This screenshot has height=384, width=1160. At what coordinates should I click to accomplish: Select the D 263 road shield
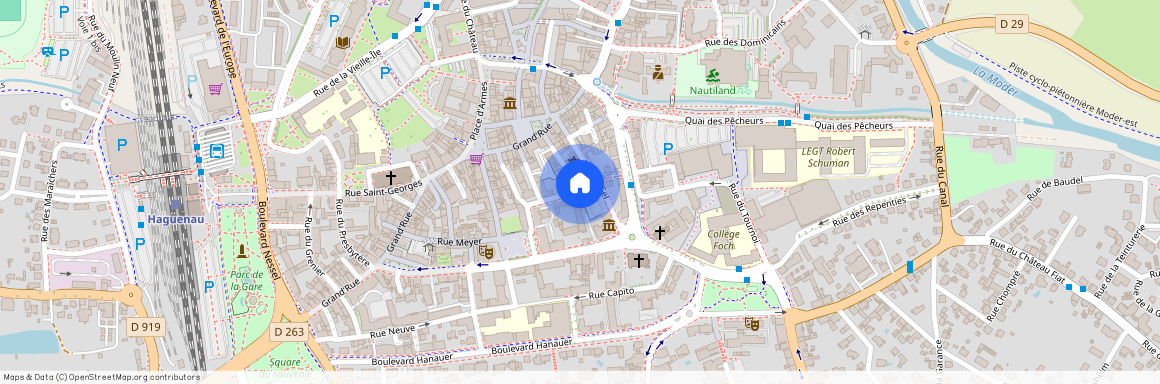click(x=288, y=331)
